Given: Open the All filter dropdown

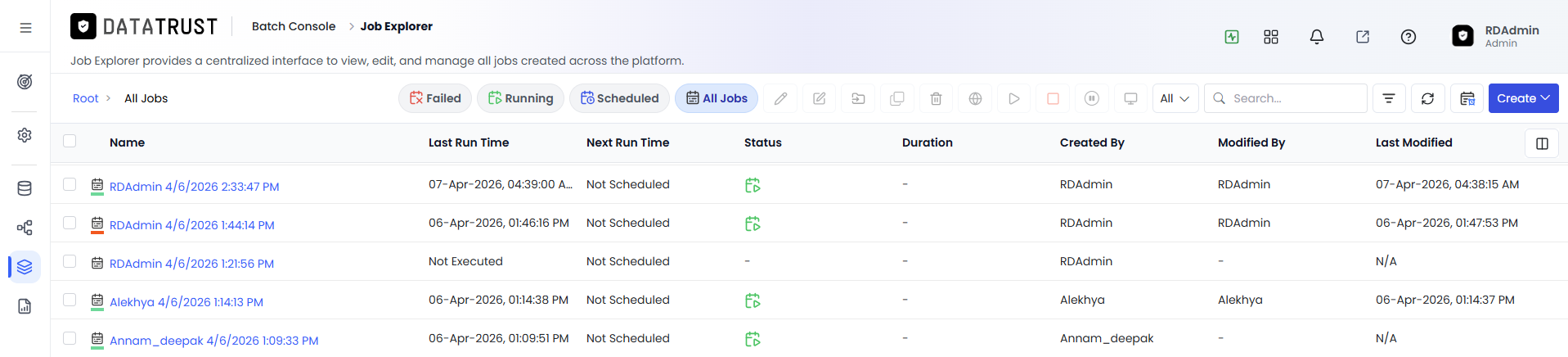Looking at the screenshot, I should [1175, 98].
